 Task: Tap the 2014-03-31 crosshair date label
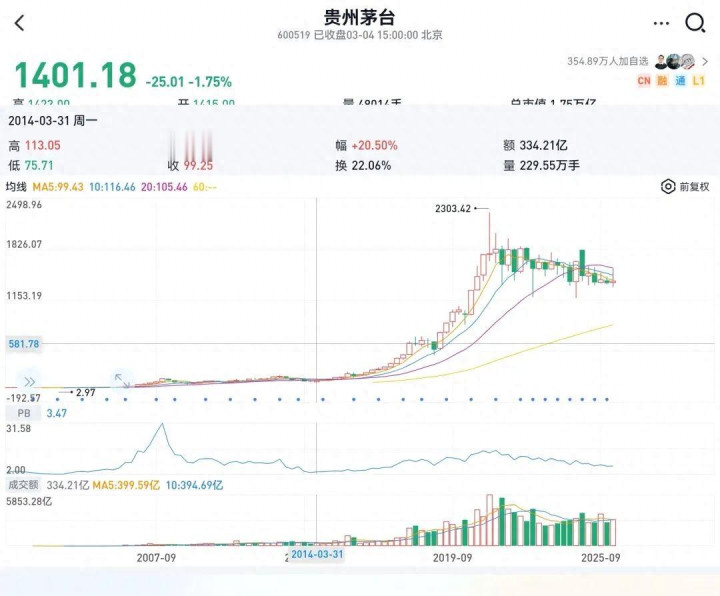click(317, 554)
